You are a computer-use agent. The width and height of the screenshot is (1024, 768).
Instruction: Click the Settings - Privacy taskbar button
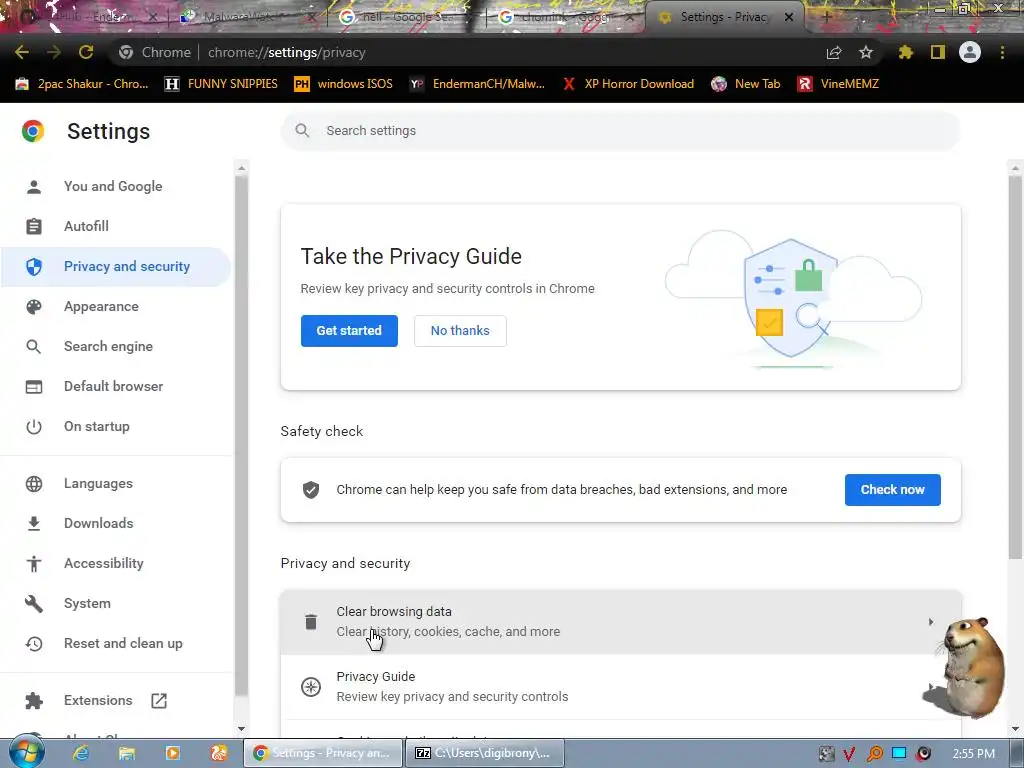pos(323,753)
